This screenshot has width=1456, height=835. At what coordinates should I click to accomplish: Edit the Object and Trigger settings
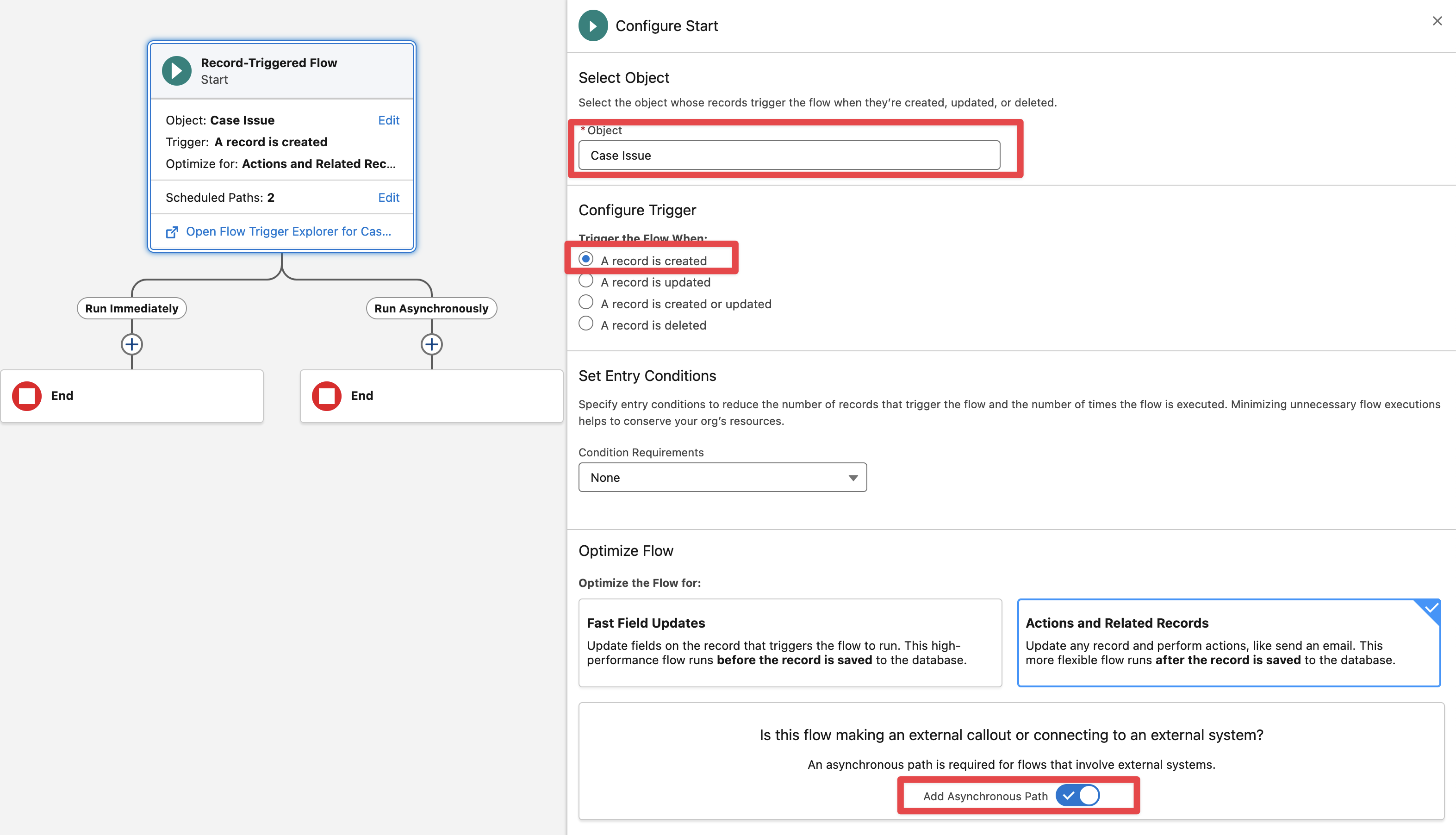pyautogui.click(x=388, y=120)
